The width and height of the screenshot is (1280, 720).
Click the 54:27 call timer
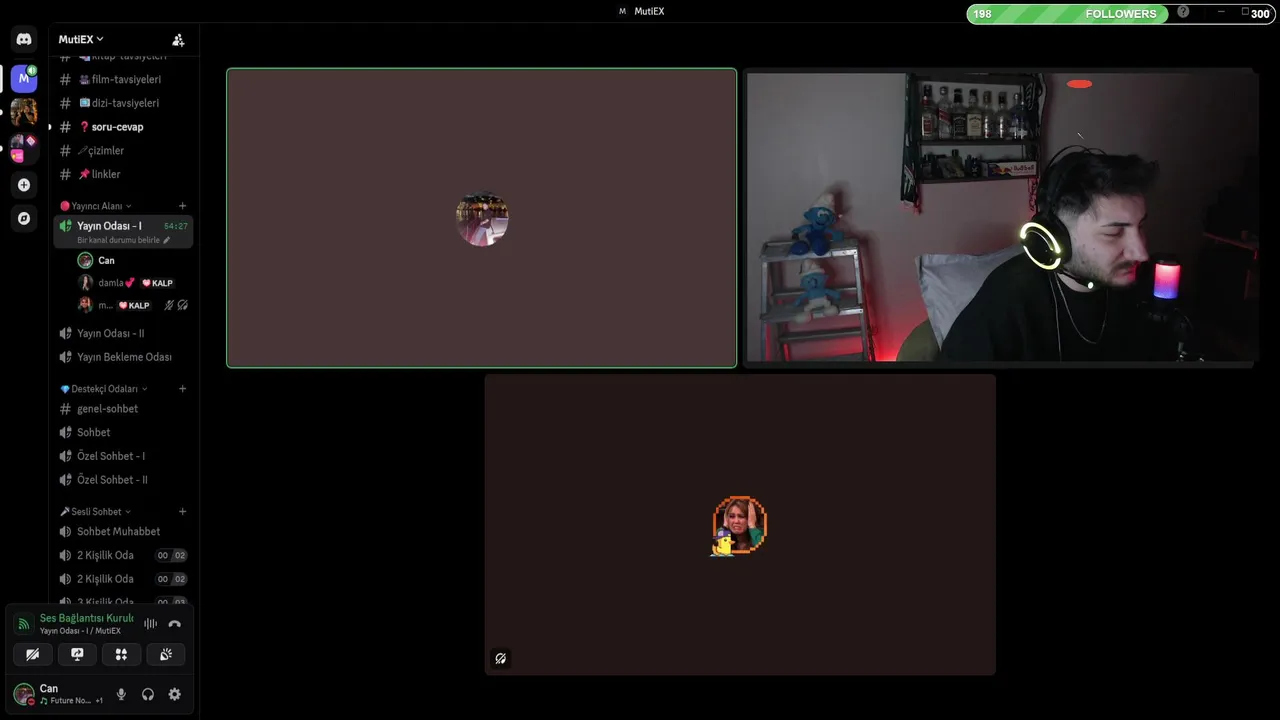pyautogui.click(x=176, y=226)
